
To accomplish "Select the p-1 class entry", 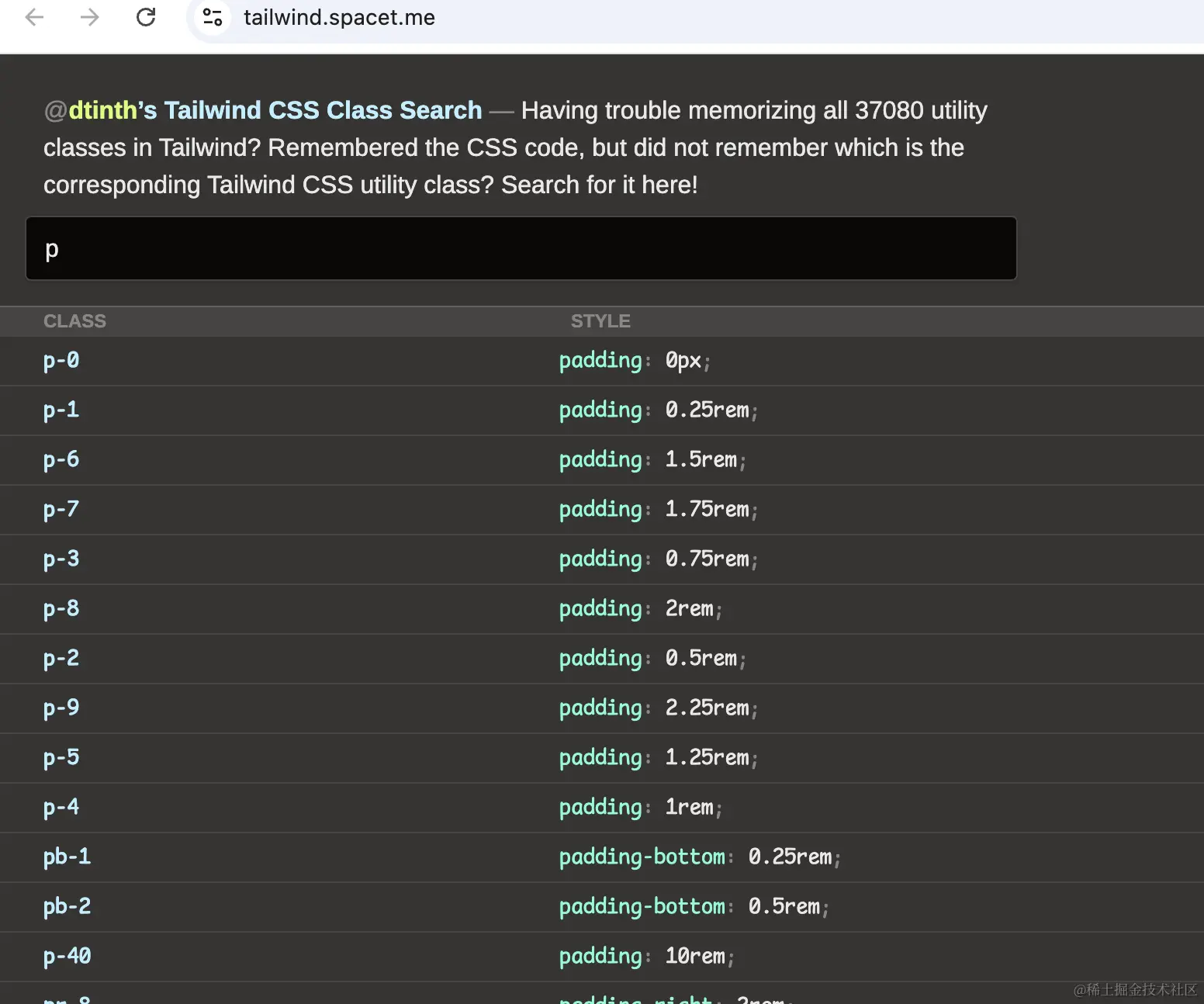I will [61, 410].
